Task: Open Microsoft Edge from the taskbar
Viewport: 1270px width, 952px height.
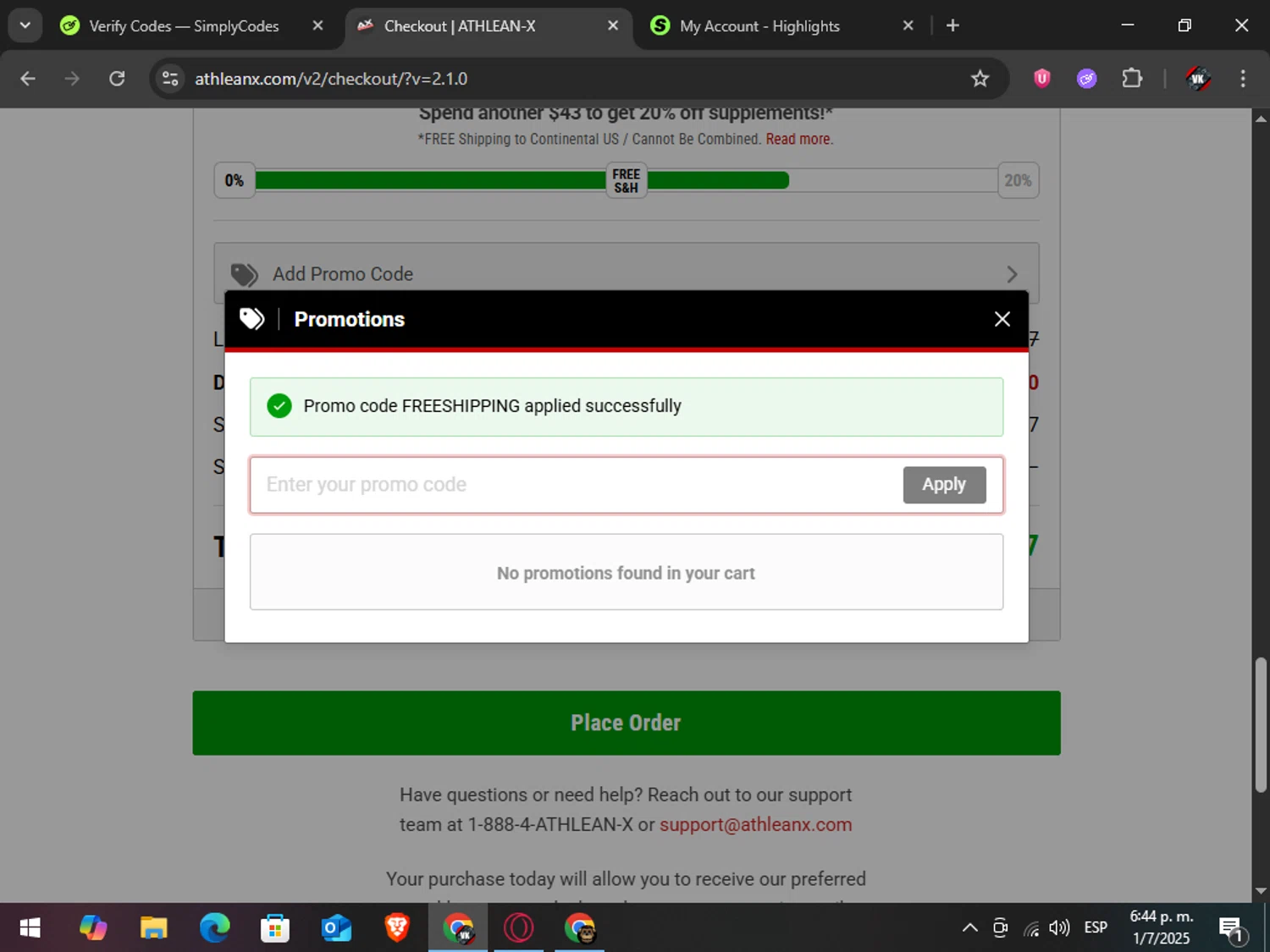Action: pos(214,928)
